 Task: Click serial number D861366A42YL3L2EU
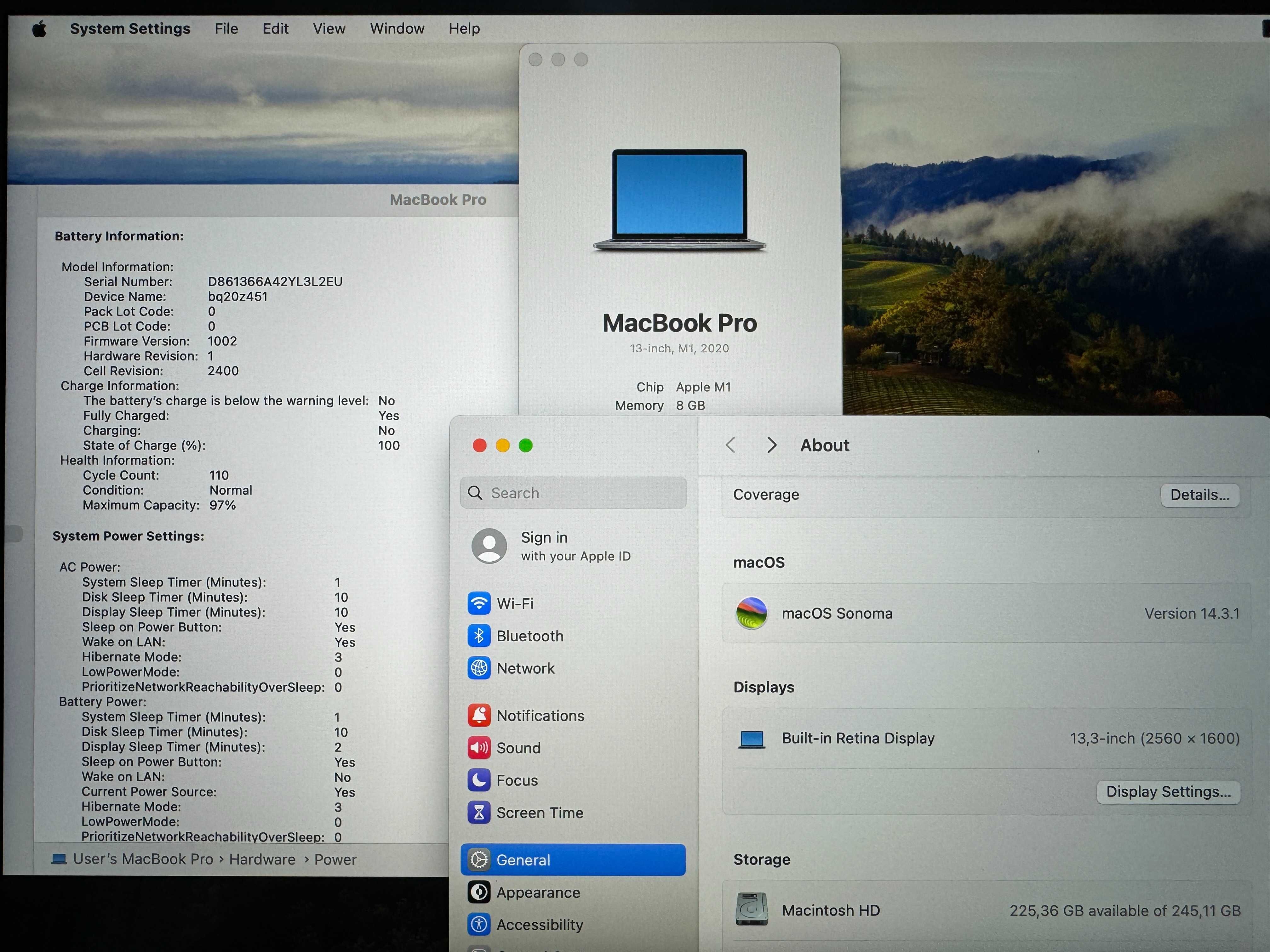point(275,281)
